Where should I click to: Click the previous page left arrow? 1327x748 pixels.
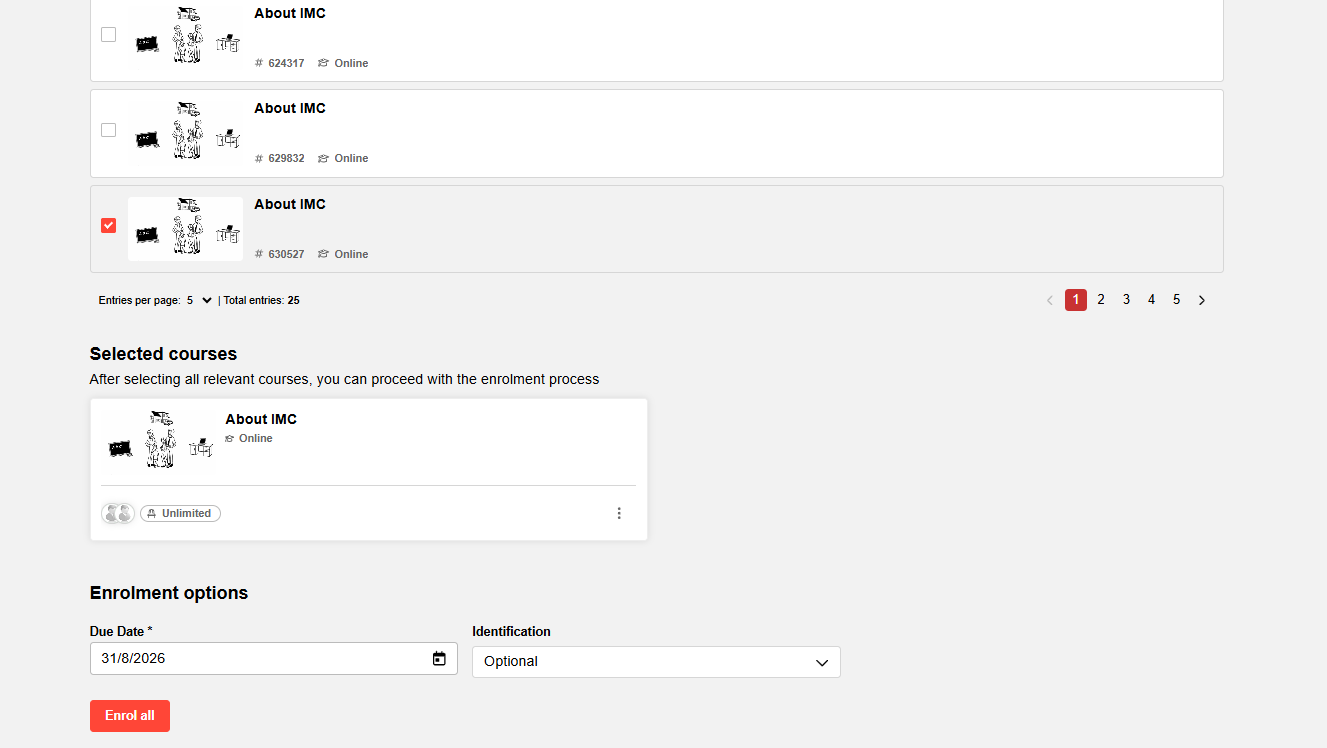(1050, 300)
